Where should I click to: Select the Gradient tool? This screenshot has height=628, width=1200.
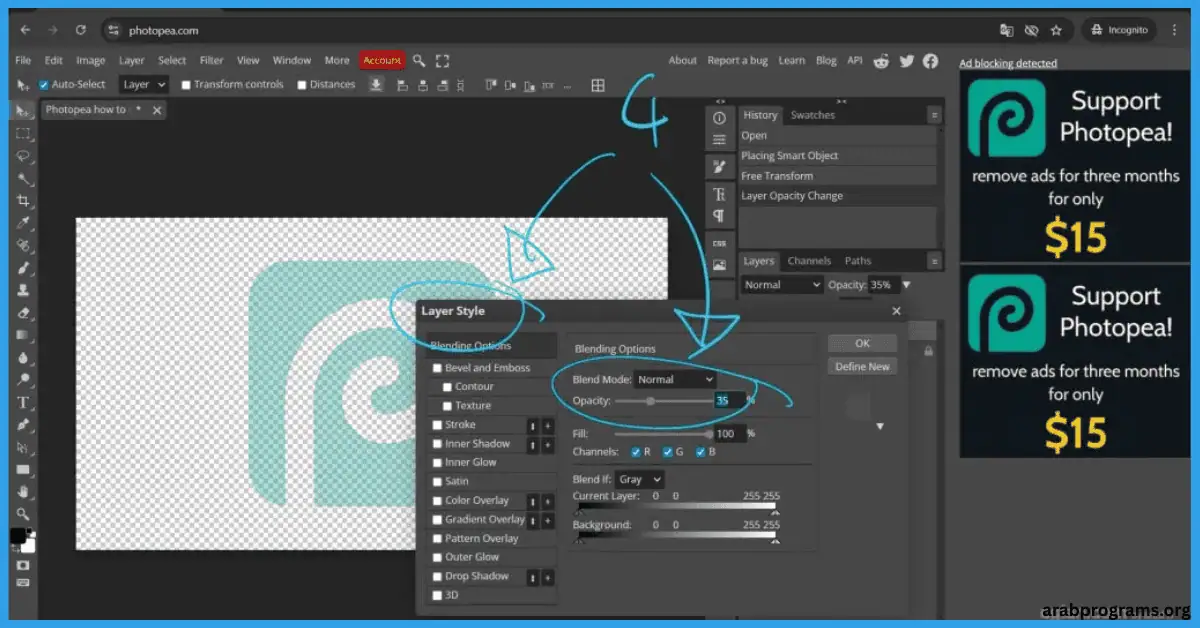click(23, 335)
